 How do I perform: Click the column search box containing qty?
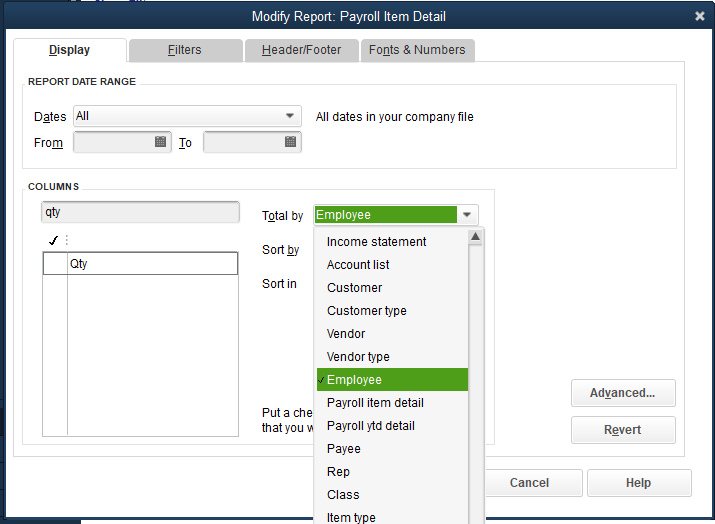click(140, 212)
